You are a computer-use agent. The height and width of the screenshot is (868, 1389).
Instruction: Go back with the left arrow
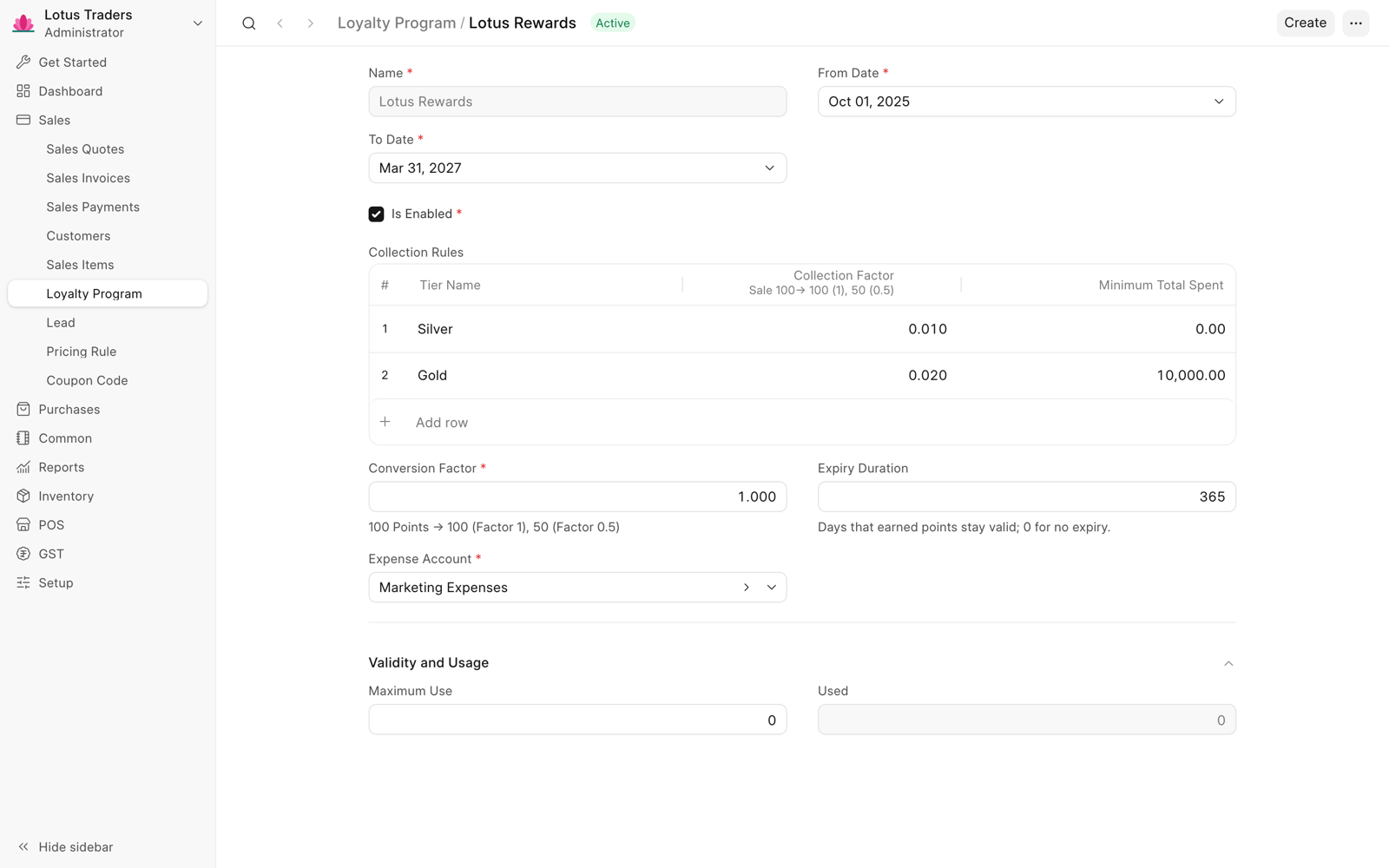click(x=280, y=23)
